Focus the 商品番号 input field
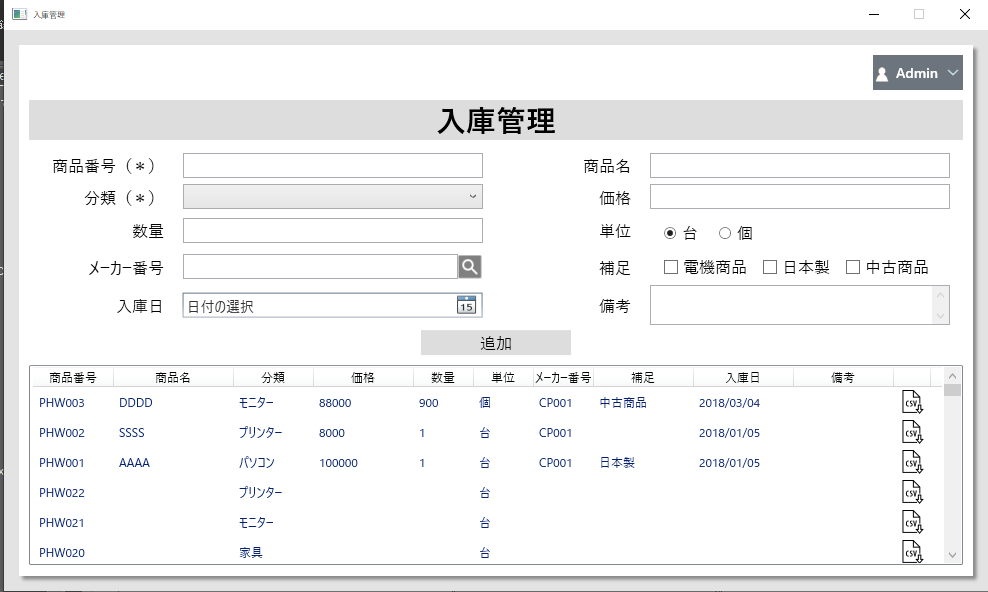The width and height of the screenshot is (988, 592). pyautogui.click(x=333, y=166)
